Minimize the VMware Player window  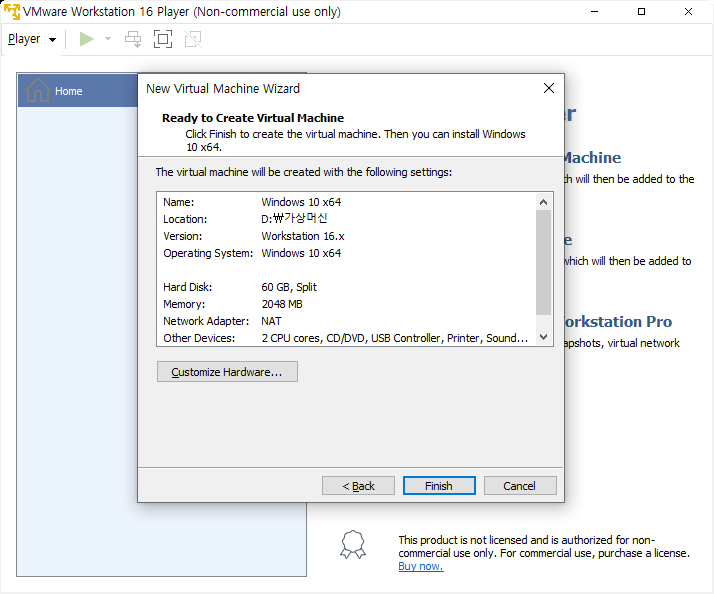pyautogui.click(x=594, y=11)
